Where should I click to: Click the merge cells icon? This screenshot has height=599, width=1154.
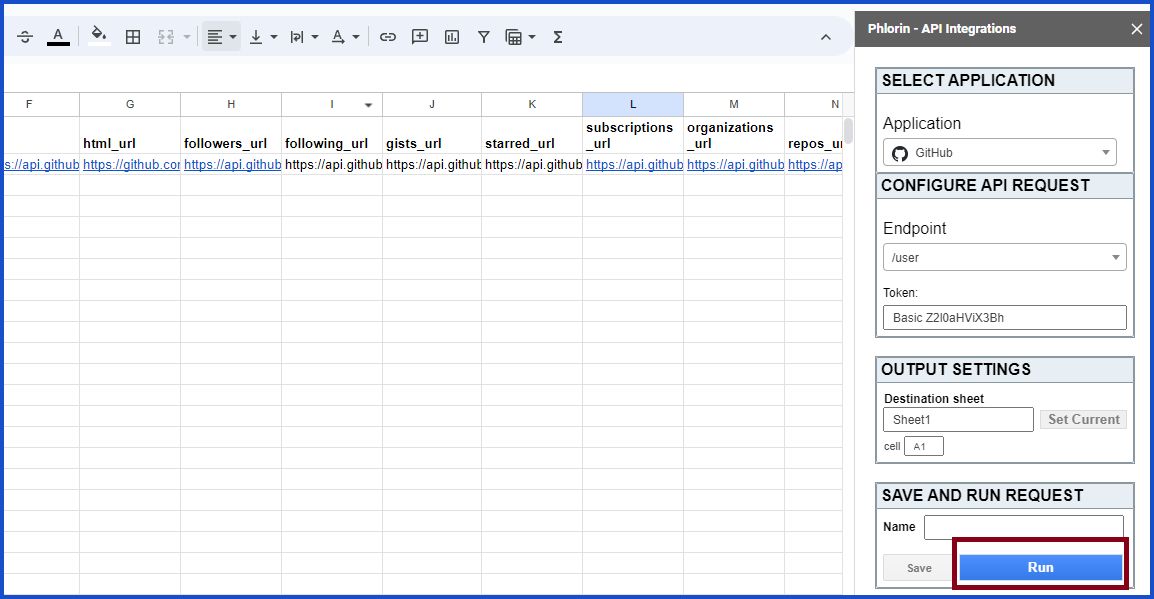coord(166,37)
